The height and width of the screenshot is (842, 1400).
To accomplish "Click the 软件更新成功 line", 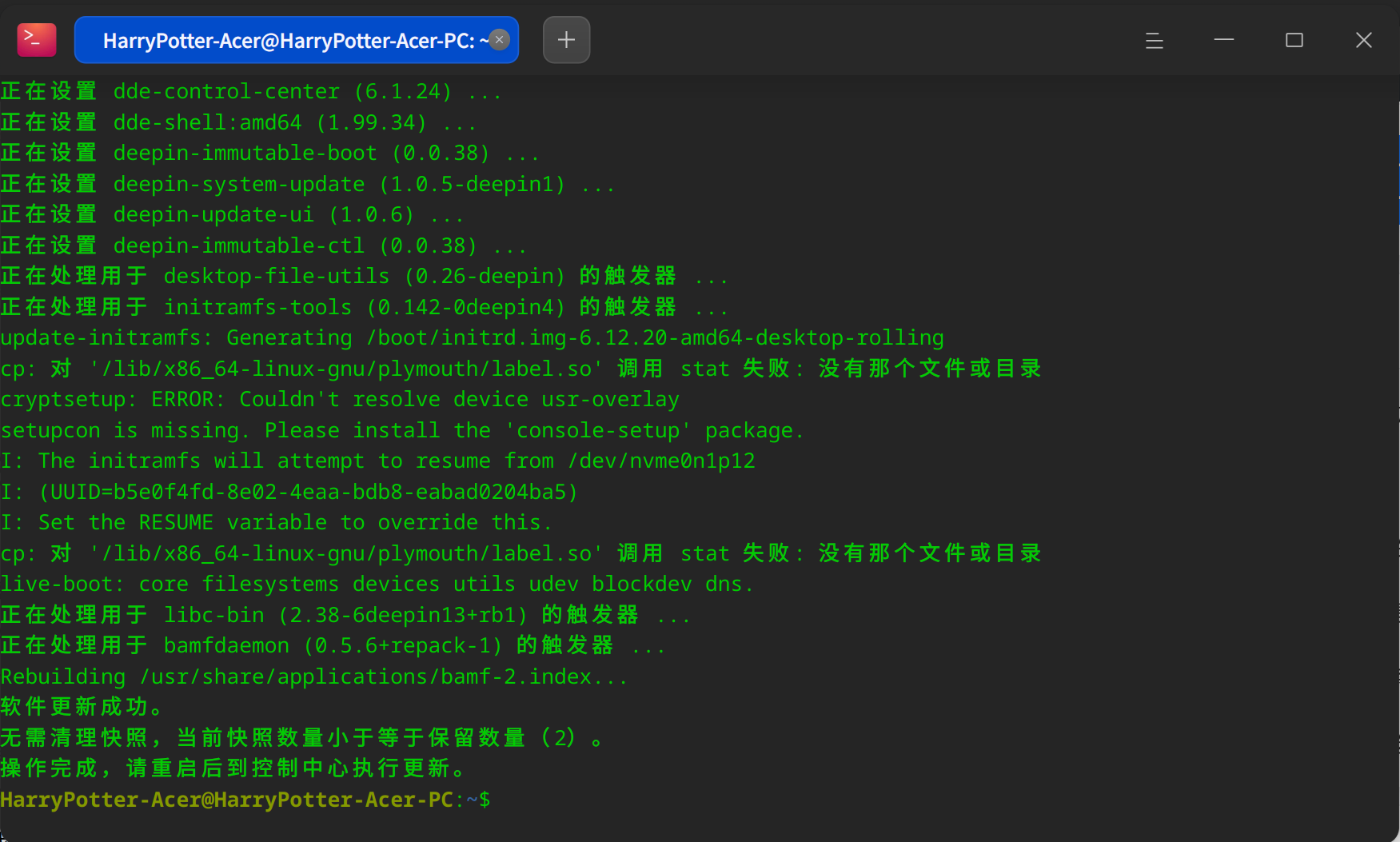I will click(x=82, y=707).
